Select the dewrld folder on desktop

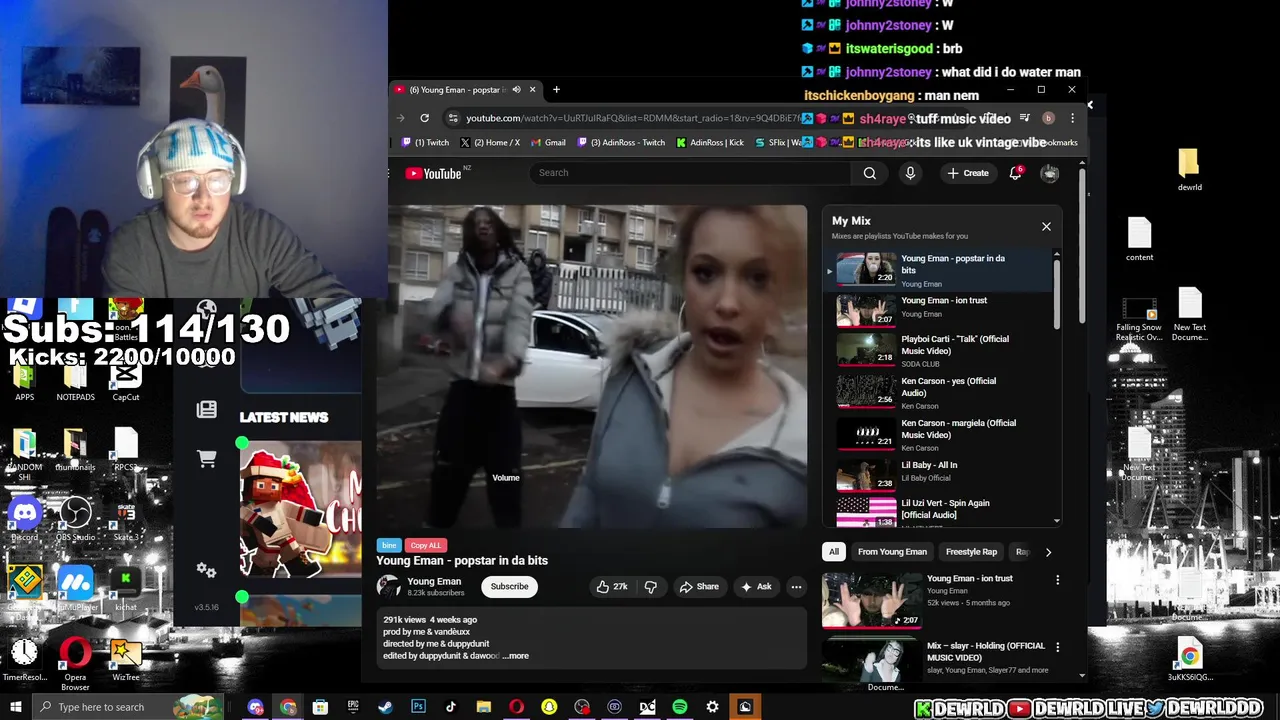(1189, 170)
